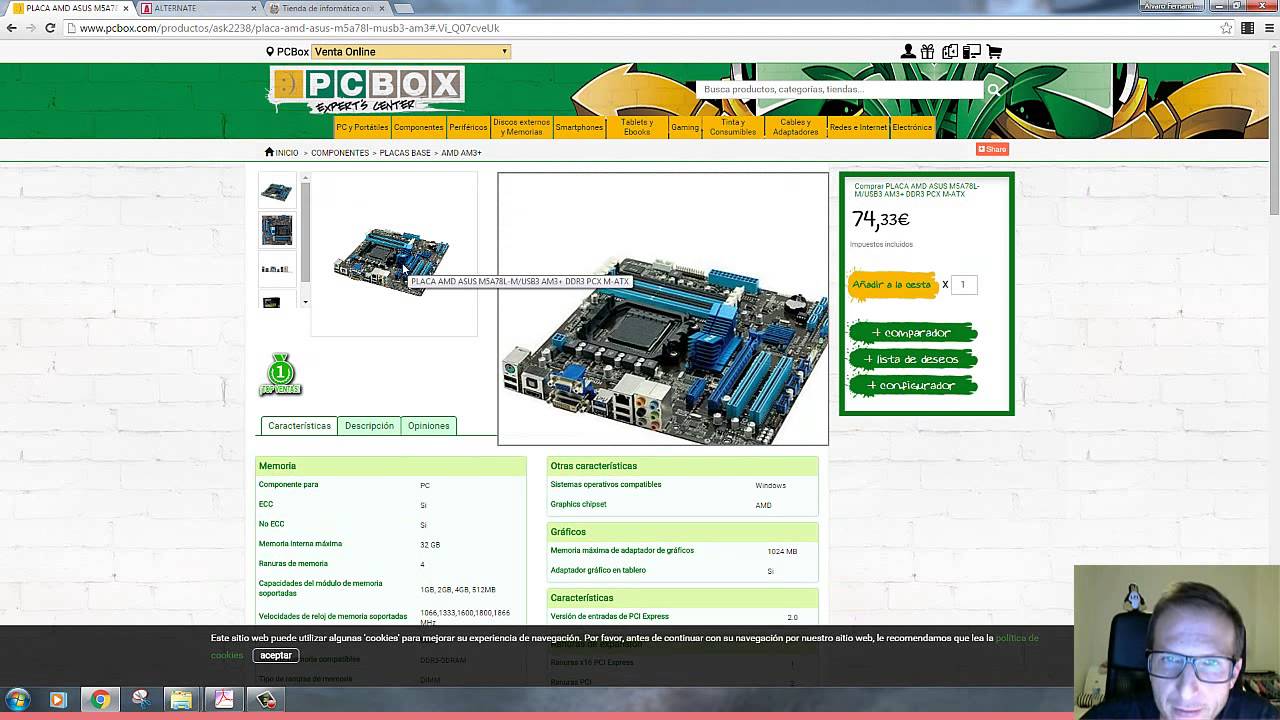Click the screen recorder icon in taskbar
Viewport: 1280px width, 720px height.
coord(266,700)
